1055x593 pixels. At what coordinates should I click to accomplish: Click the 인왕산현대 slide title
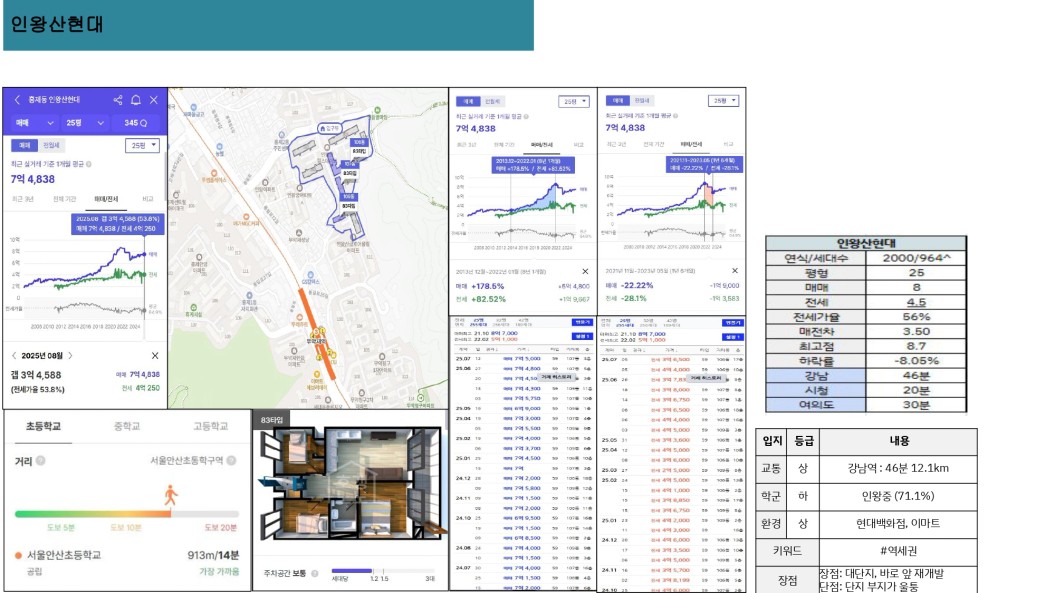point(57,25)
